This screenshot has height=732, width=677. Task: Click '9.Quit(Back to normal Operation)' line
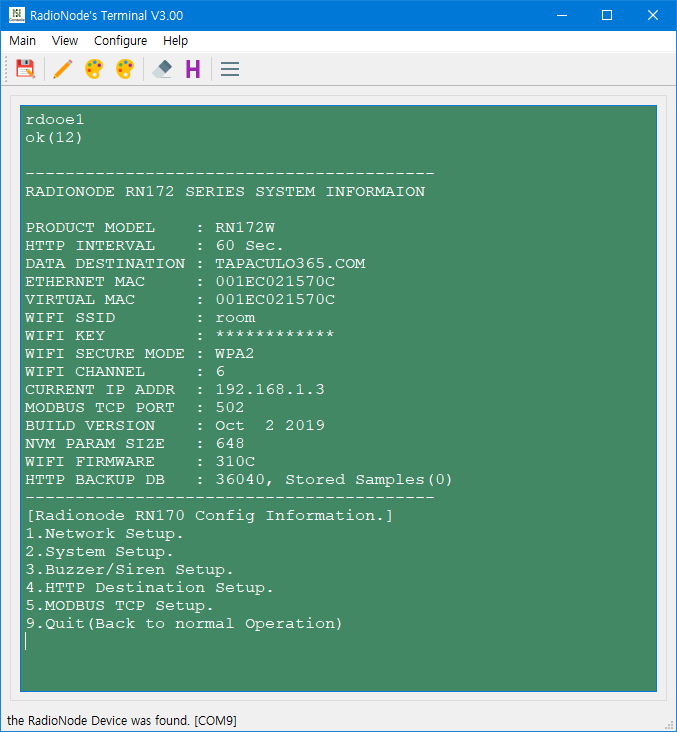(x=184, y=624)
